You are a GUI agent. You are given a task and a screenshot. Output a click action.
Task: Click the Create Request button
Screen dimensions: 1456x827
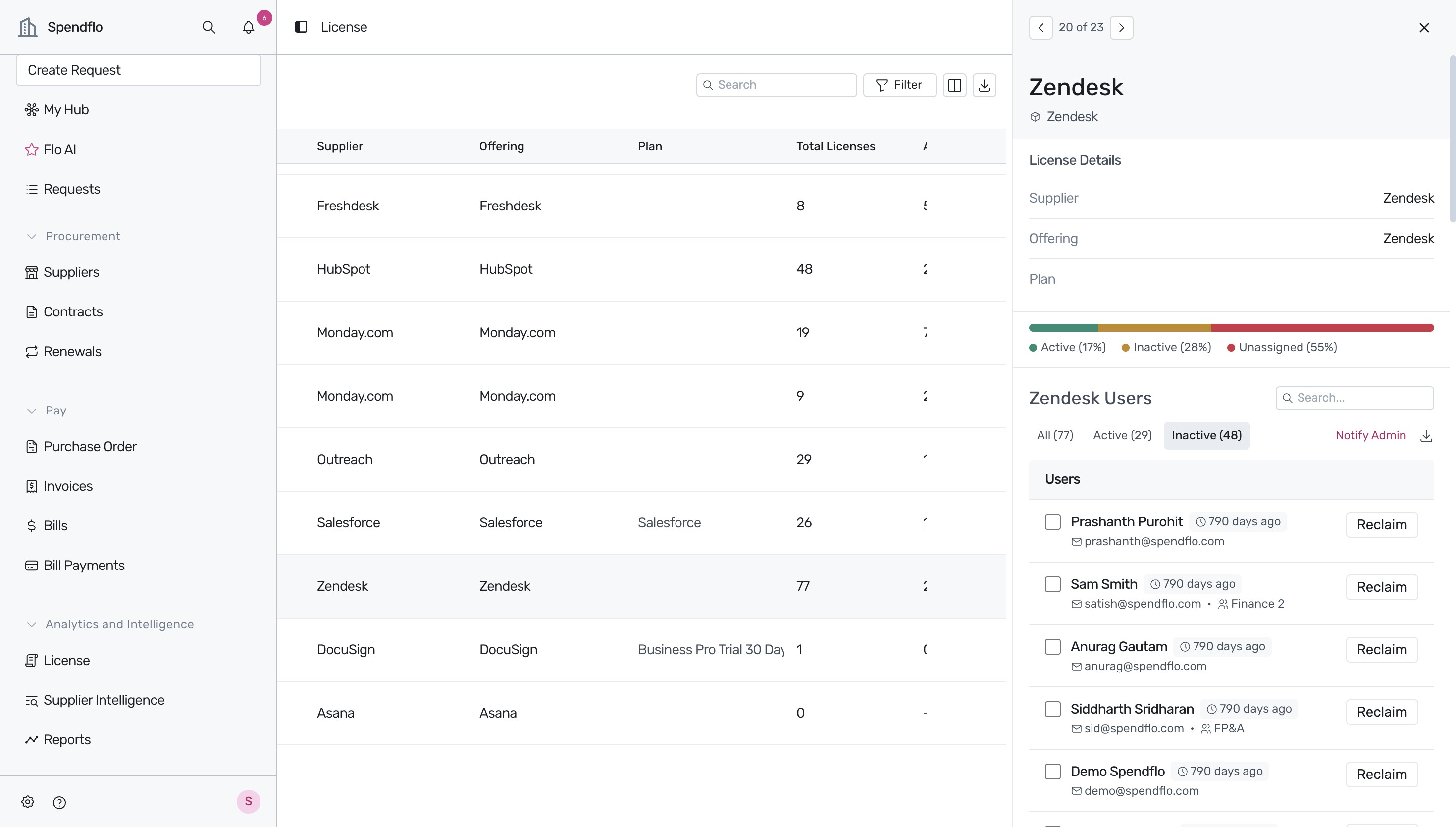point(139,70)
